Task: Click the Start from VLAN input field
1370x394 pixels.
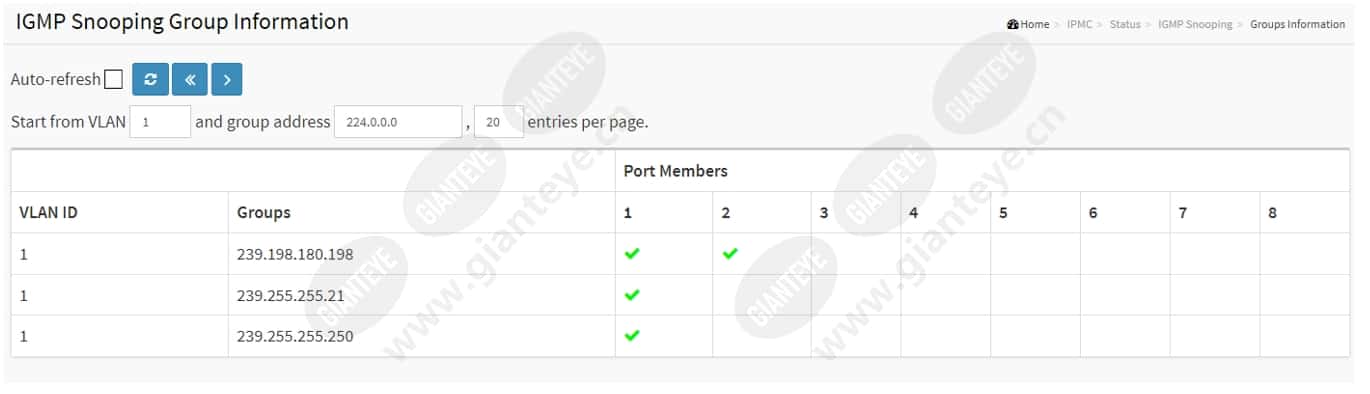Action: tap(160, 122)
